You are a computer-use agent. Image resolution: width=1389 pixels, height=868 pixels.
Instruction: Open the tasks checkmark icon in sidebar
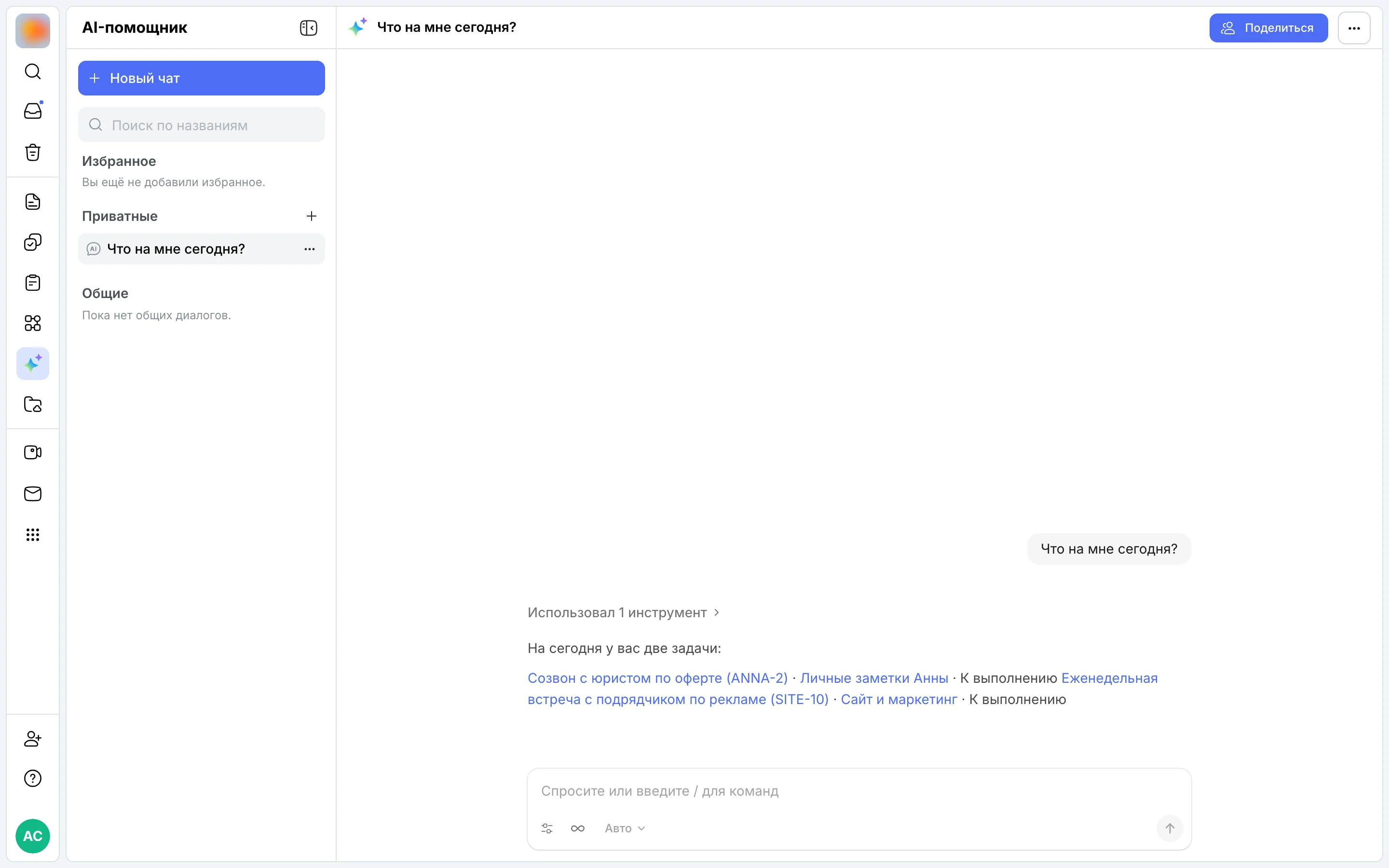coord(33,242)
